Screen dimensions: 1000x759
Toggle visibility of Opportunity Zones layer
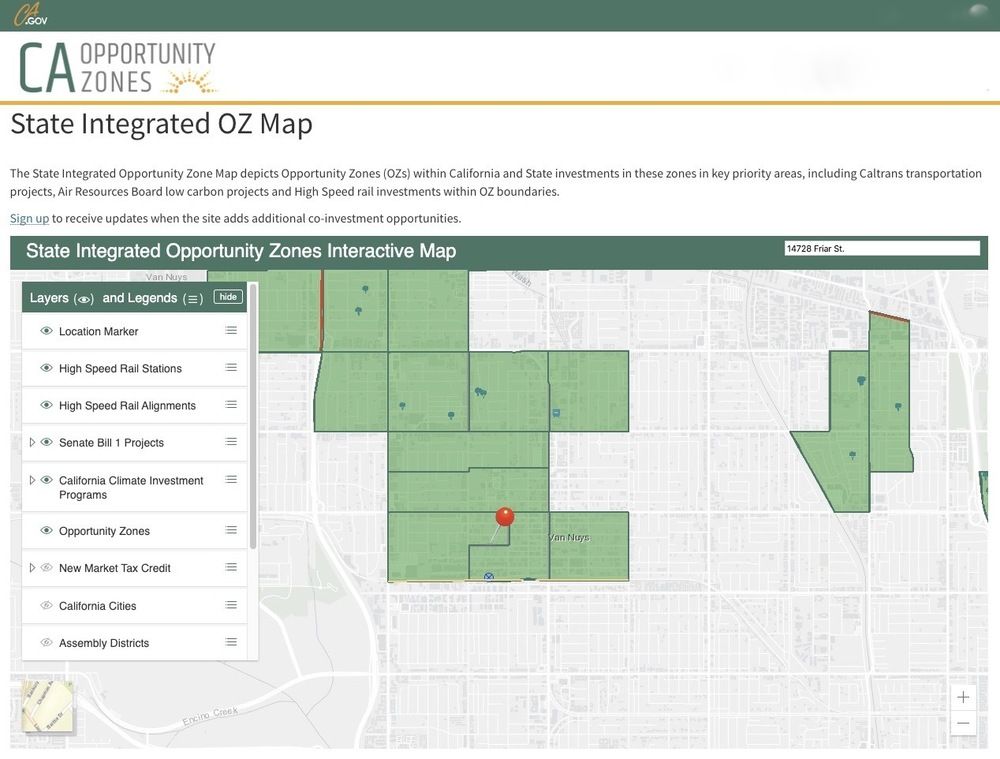tap(46, 530)
